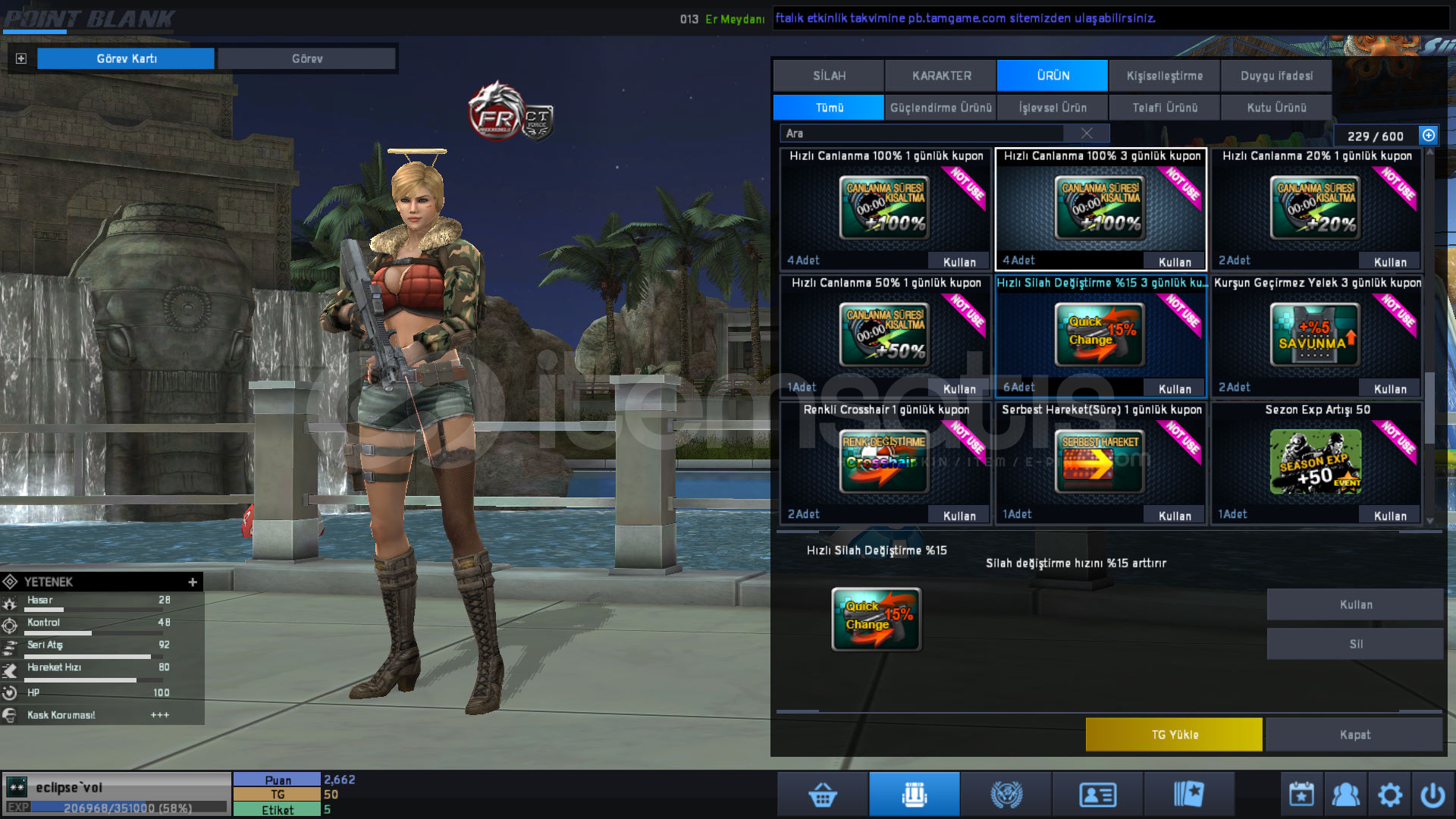Switch to SİLAH tab
The height and width of the screenshot is (819, 1456).
[x=829, y=76]
